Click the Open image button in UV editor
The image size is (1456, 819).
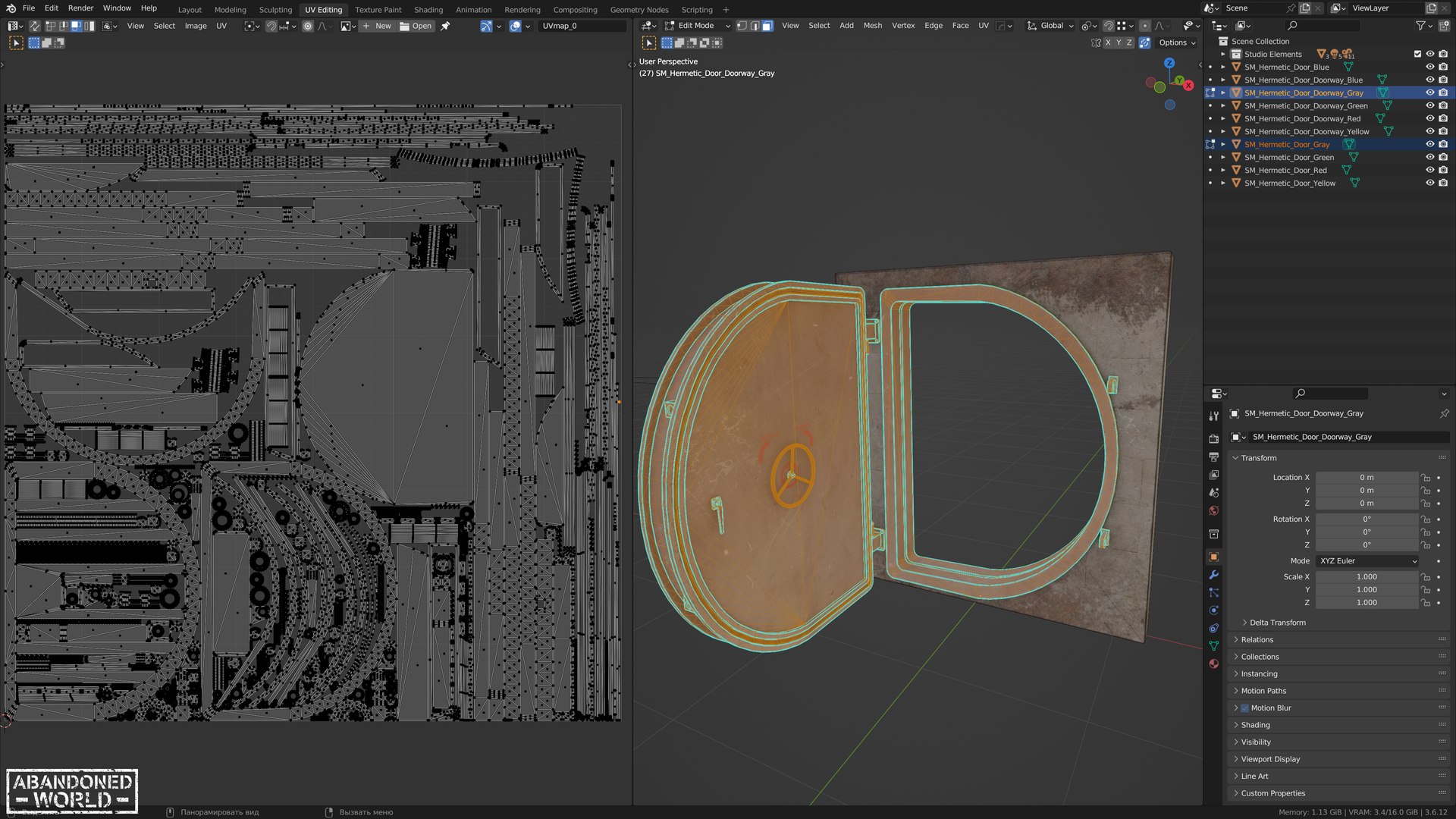[416, 26]
